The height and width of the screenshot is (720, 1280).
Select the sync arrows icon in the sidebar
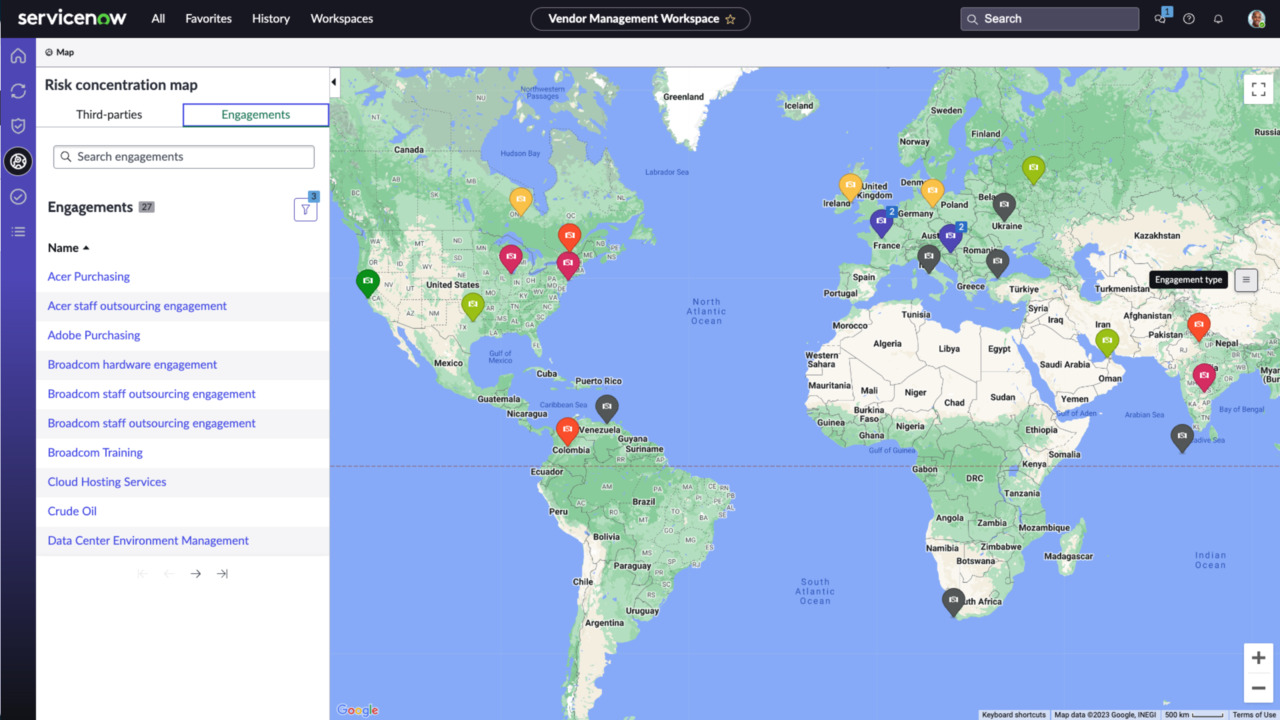pyautogui.click(x=18, y=91)
